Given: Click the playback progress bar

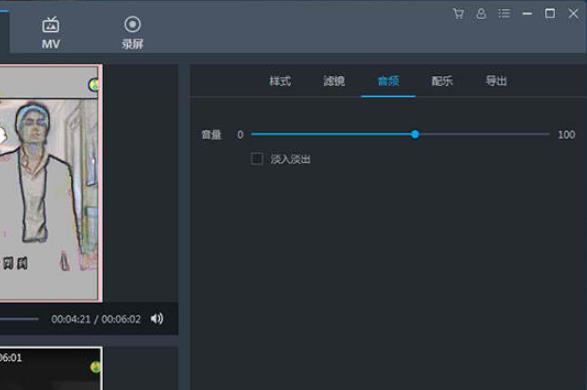Looking at the screenshot, I should coord(19,319).
